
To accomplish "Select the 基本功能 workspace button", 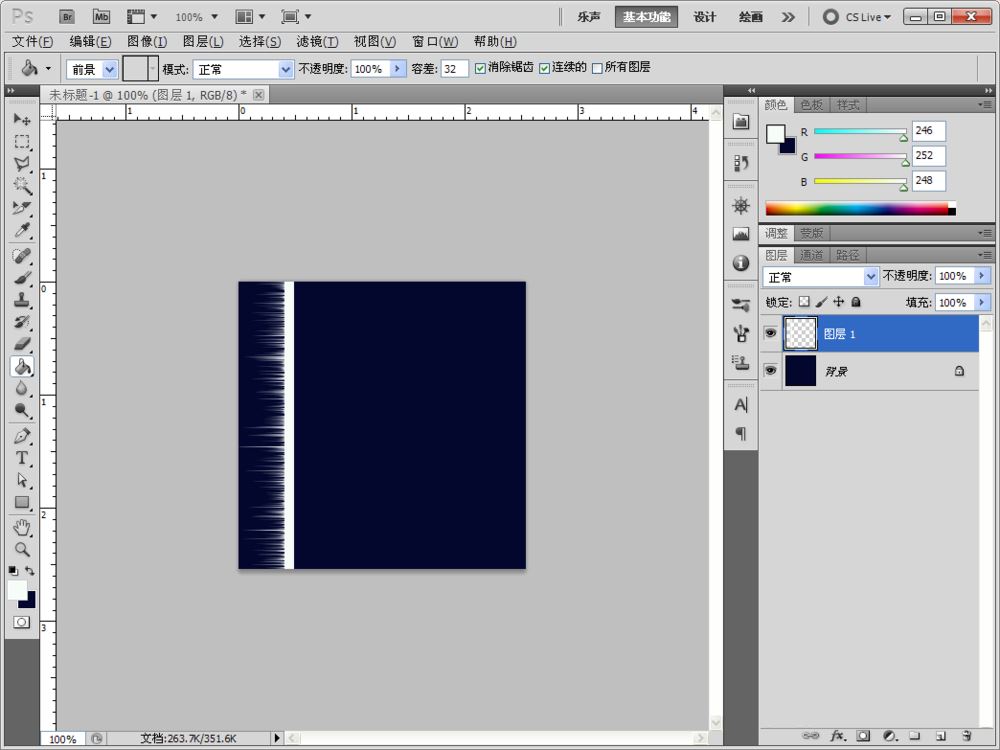I will click(646, 17).
